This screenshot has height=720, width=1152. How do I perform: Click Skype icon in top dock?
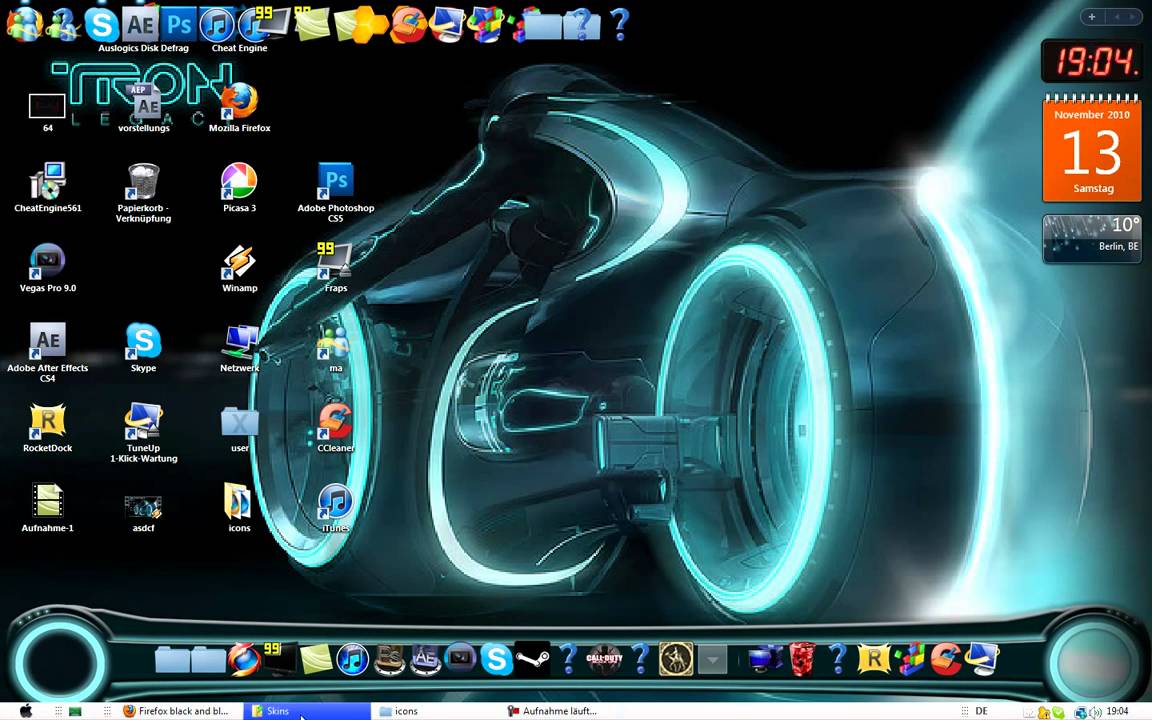pyautogui.click(x=101, y=24)
